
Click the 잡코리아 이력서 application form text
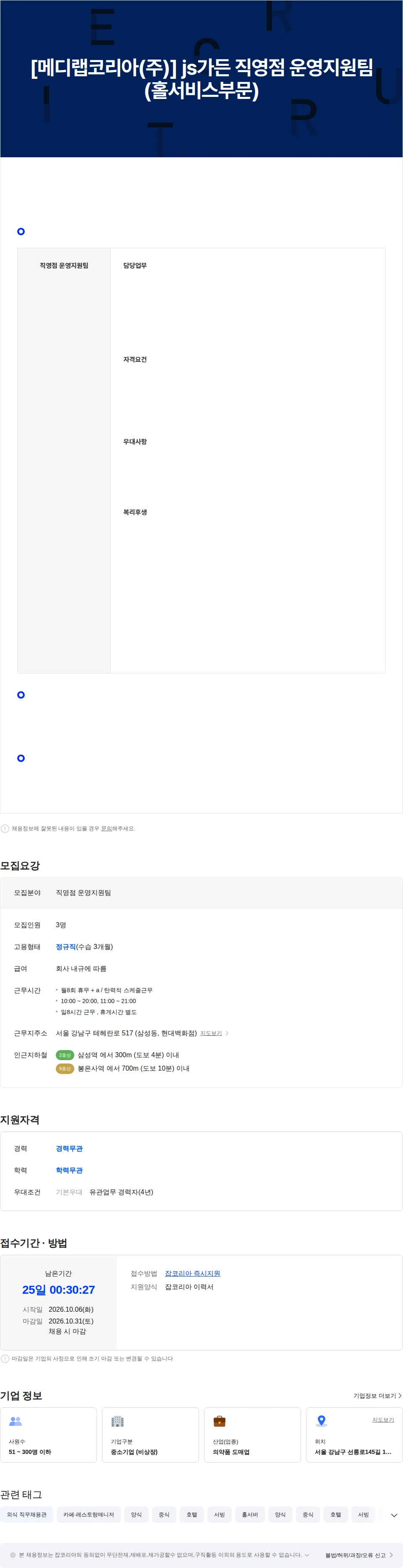pos(189,1287)
